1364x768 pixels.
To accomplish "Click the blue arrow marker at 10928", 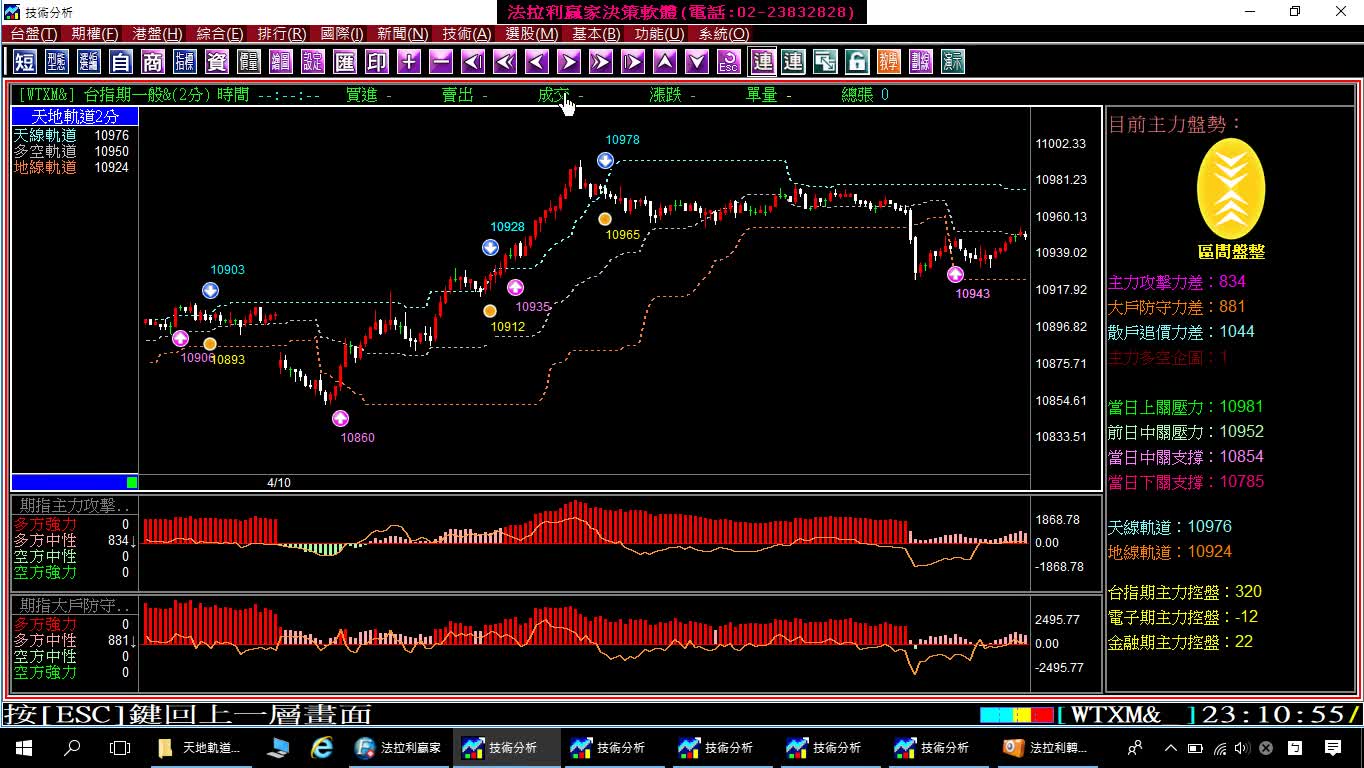I will coord(490,247).
